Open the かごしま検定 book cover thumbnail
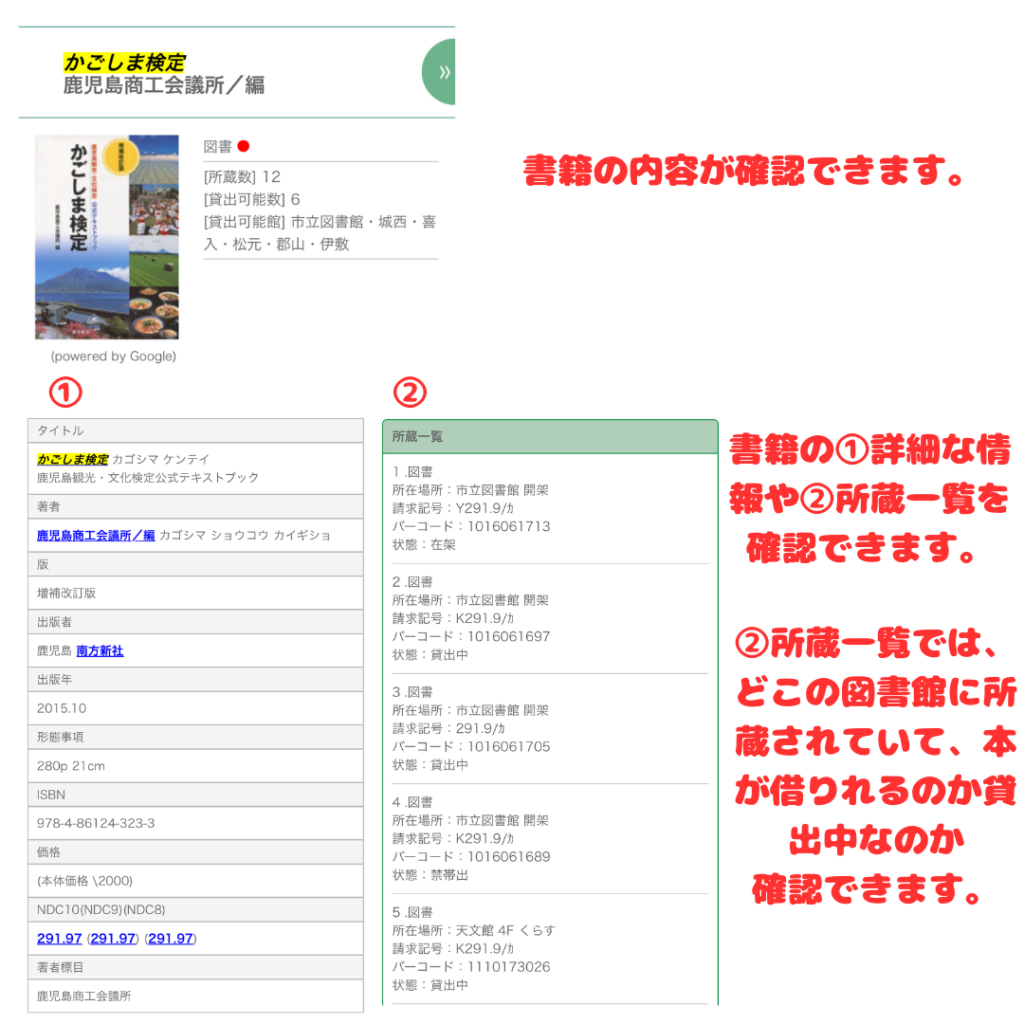This screenshot has height=1024, width=1024. coord(107,237)
